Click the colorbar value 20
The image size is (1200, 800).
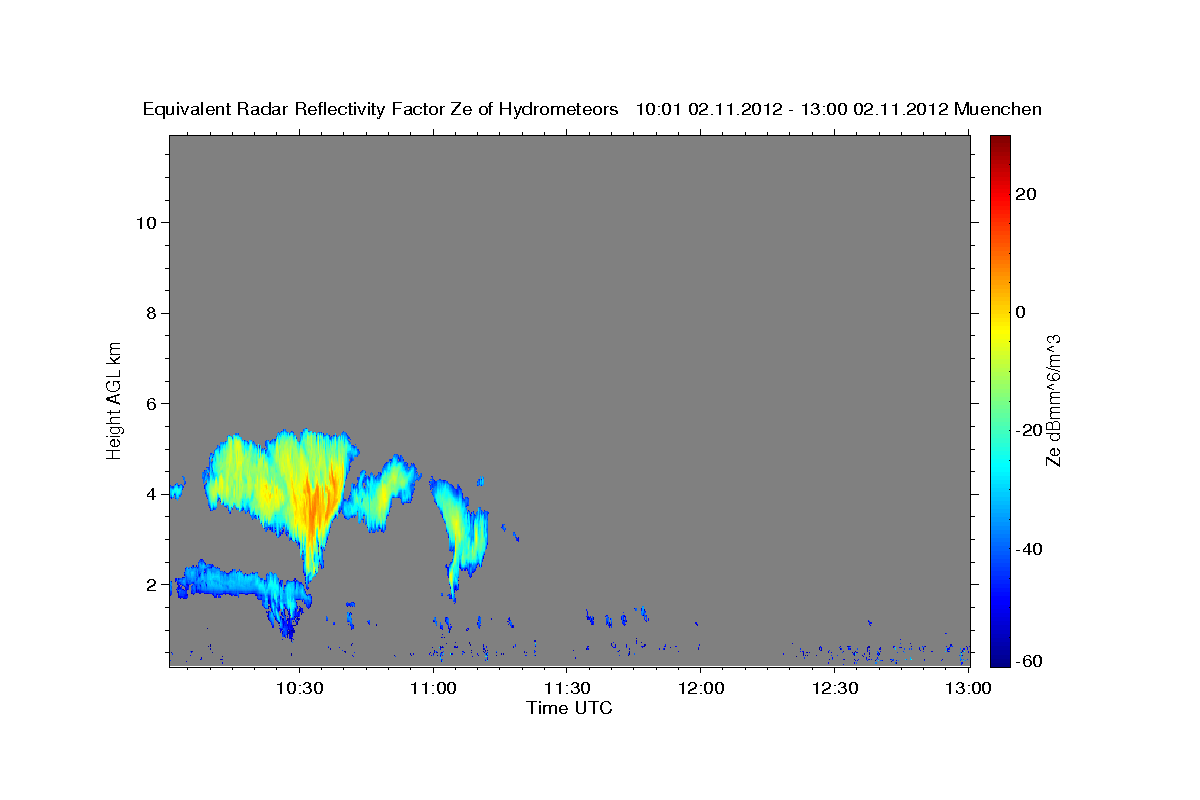[x=1027, y=194]
